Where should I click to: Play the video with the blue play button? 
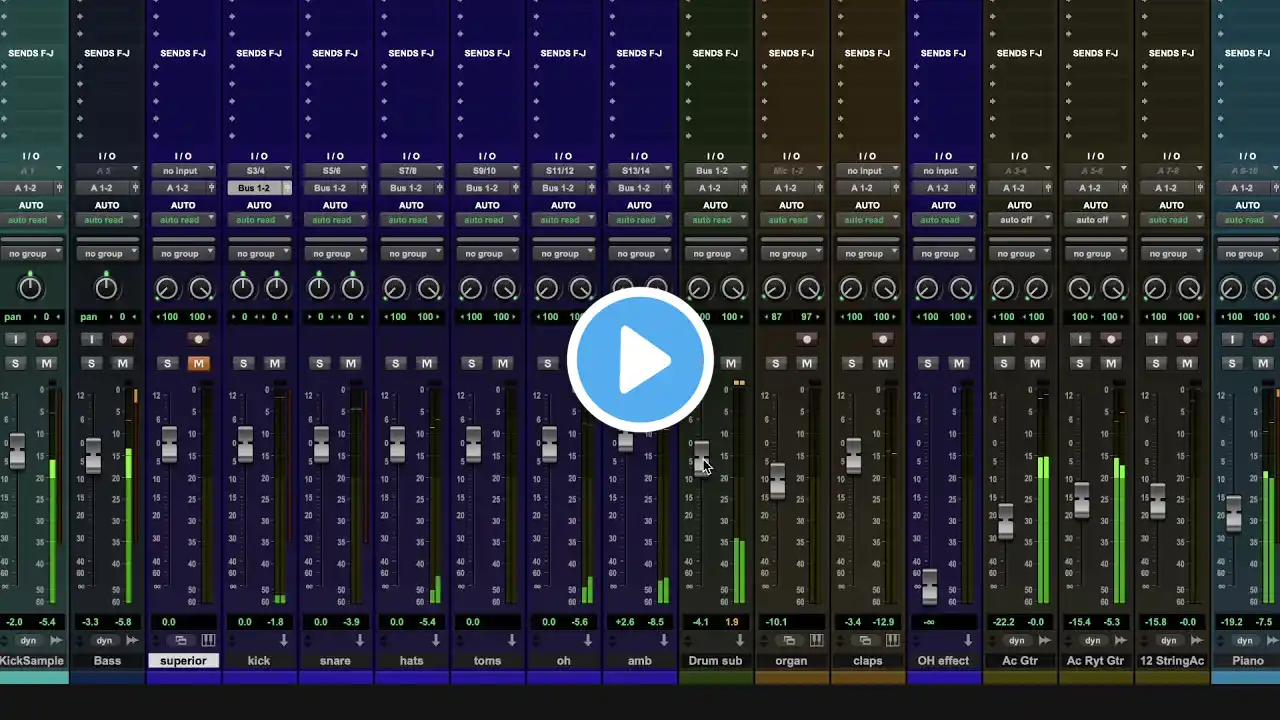(x=640, y=360)
